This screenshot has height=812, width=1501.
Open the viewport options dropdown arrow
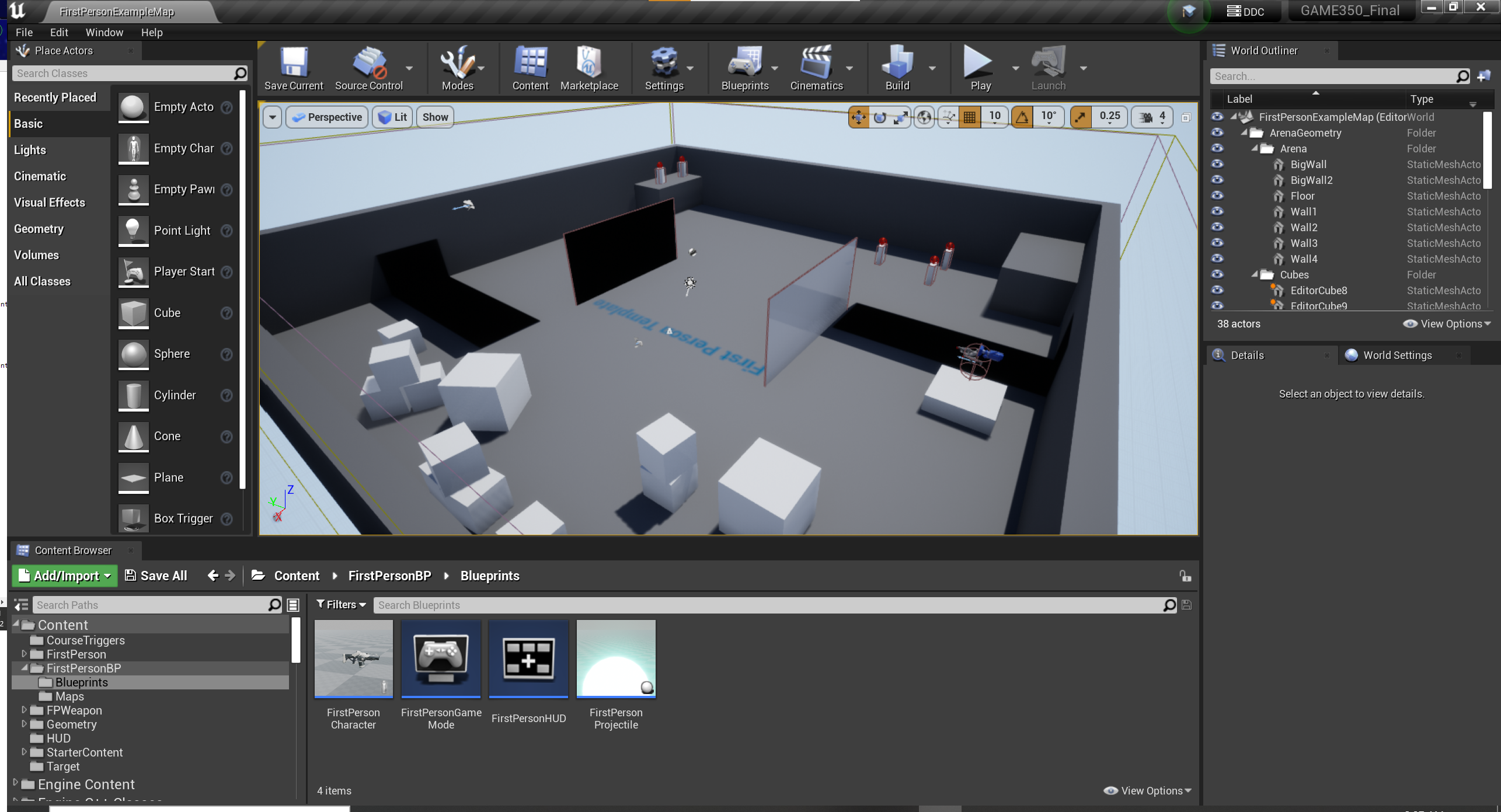273,117
